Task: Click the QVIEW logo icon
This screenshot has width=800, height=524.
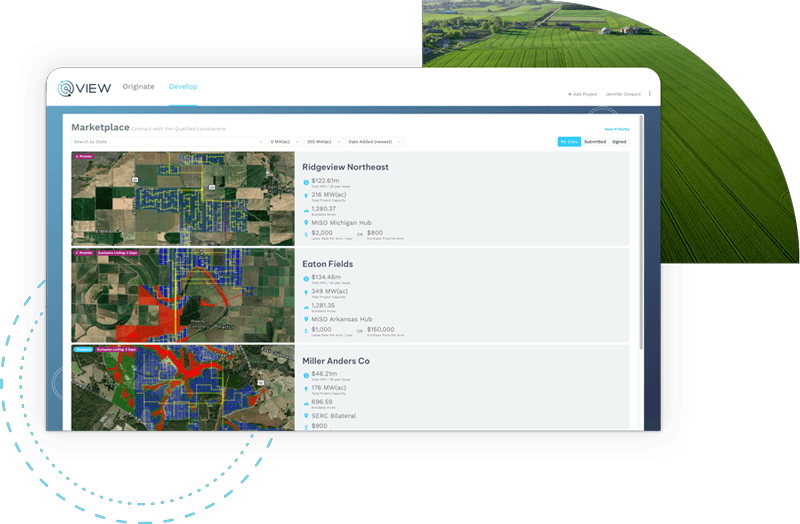Action: (x=66, y=88)
